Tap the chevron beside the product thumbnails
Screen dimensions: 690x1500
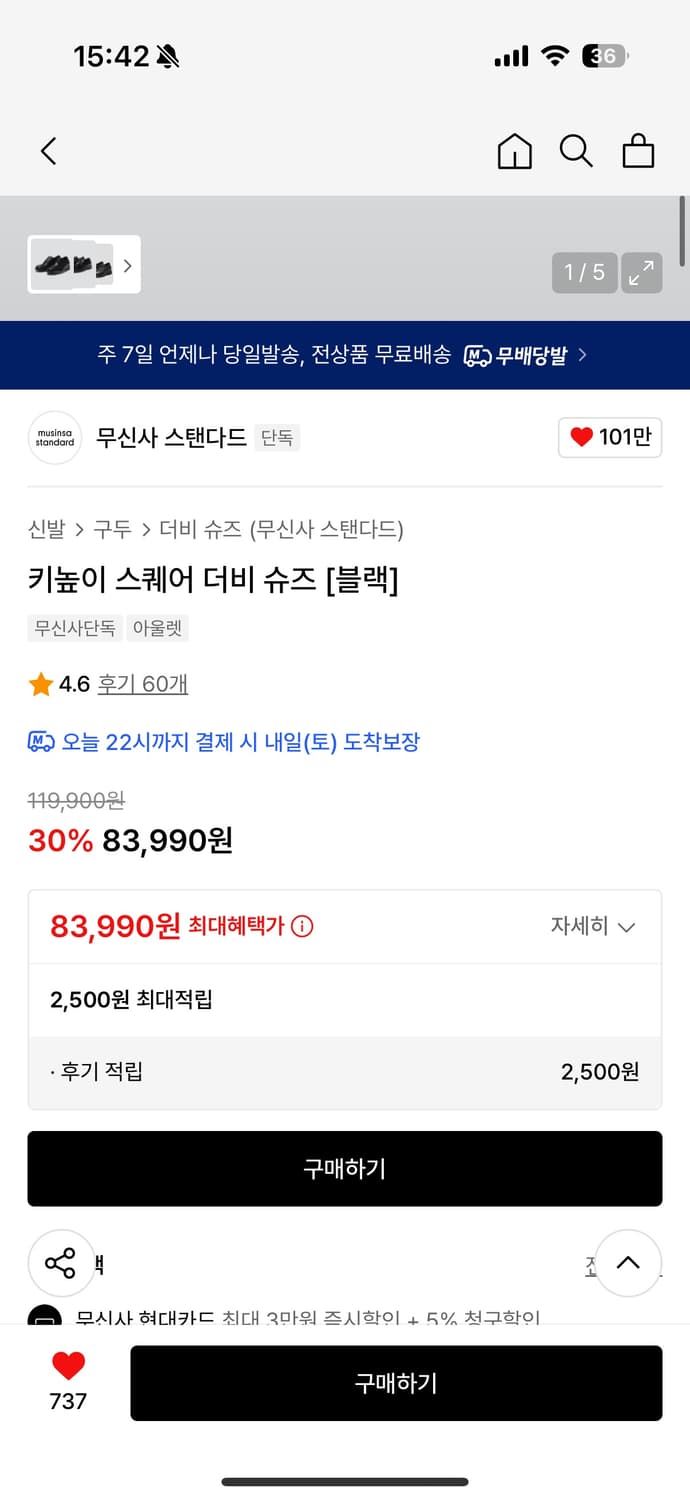click(127, 265)
